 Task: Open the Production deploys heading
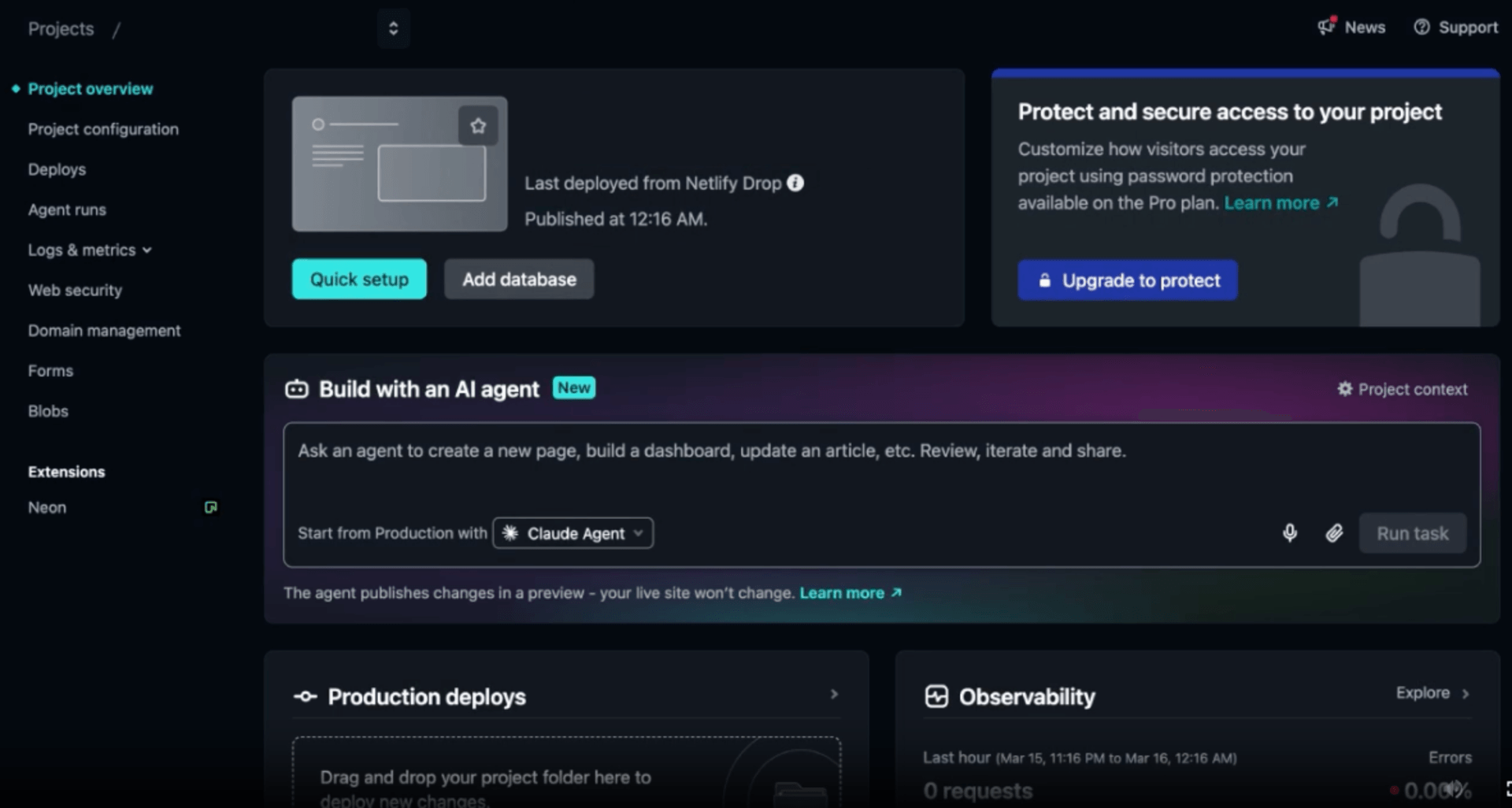pos(427,697)
